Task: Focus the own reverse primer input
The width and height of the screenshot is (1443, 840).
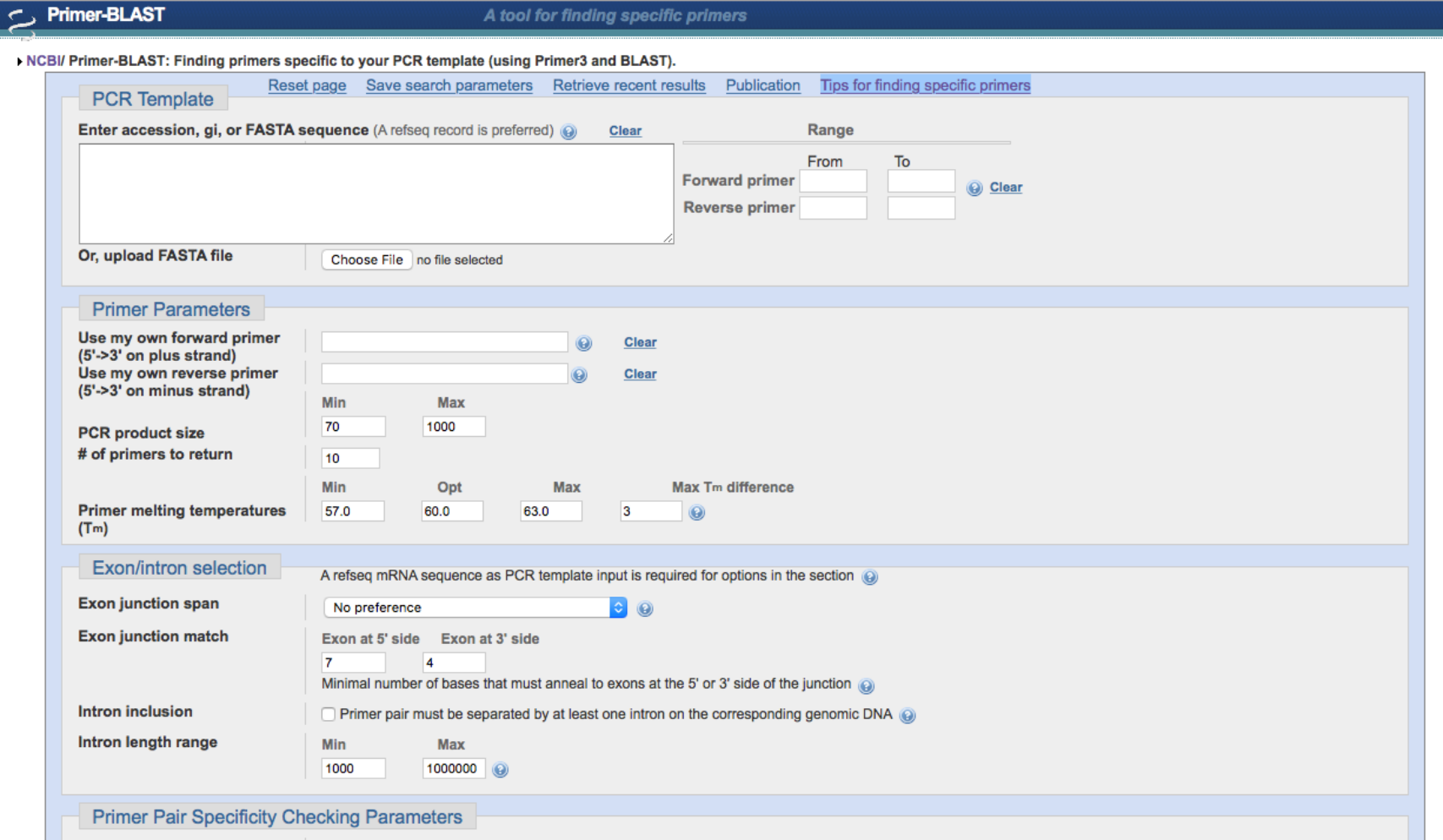Action: click(445, 374)
